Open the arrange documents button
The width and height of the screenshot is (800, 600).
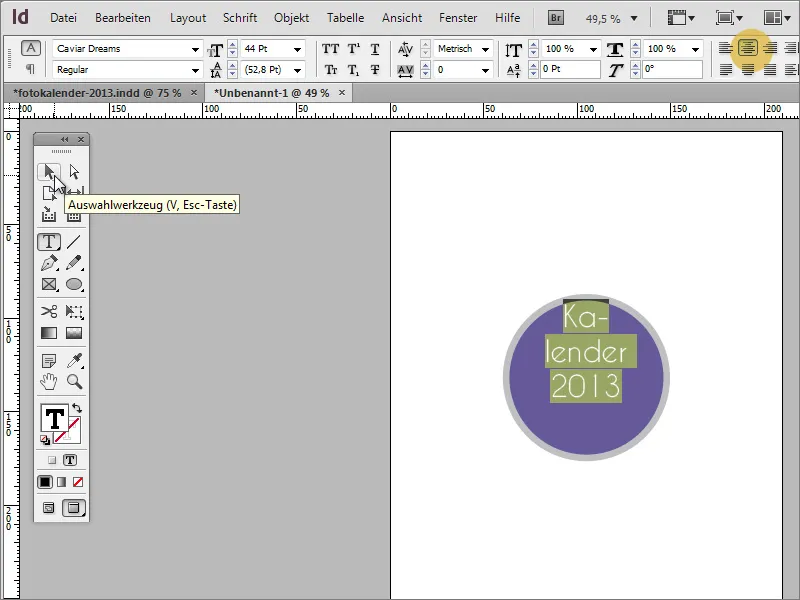pyautogui.click(x=777, y=18)
